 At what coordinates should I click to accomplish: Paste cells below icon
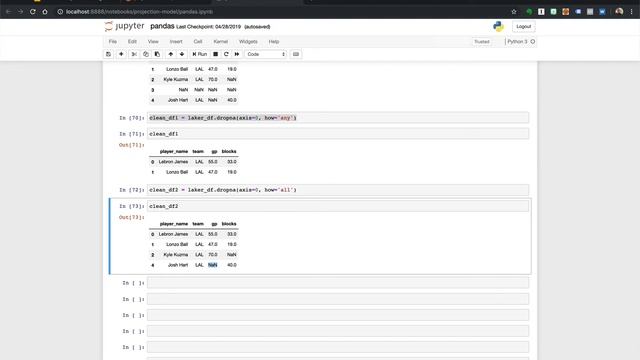pyautogui.click(x=157, y=54)
